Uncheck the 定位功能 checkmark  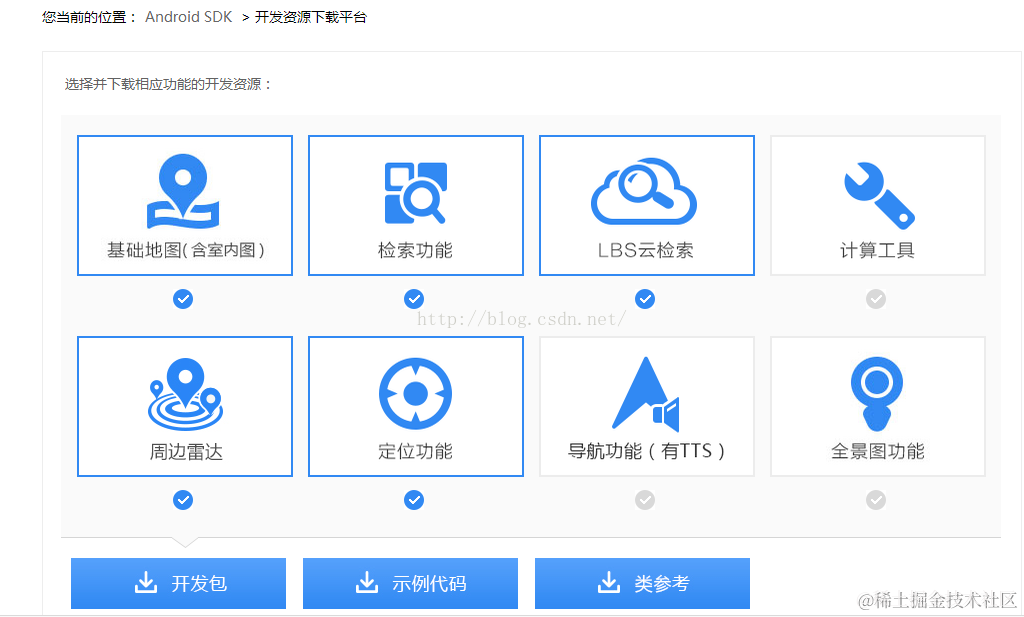[x=414, y=500]
